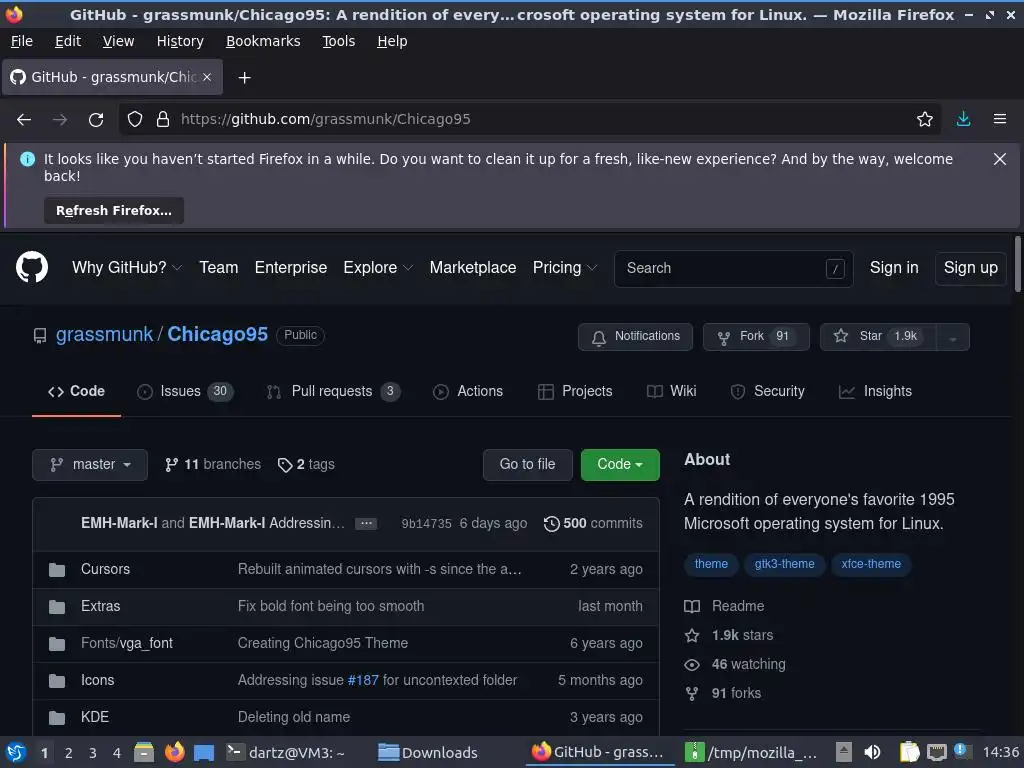Screen dimensions: 1024x768
Task: Switch to the Pull requests tab
Action: (x=333, y=391)
